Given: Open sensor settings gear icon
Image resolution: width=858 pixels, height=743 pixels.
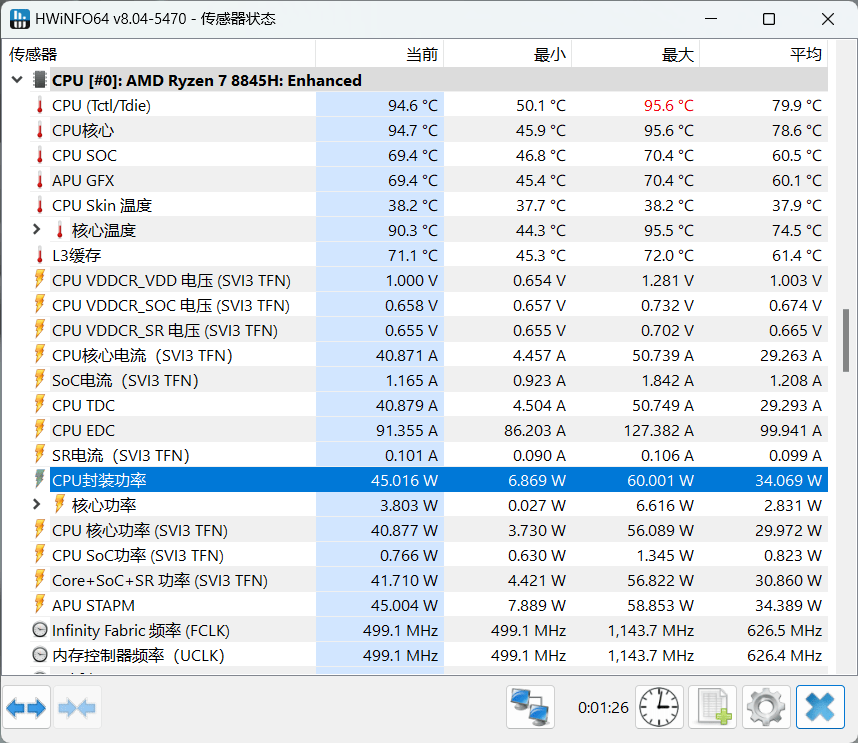Looking at the screenshot, I should 766,707.
